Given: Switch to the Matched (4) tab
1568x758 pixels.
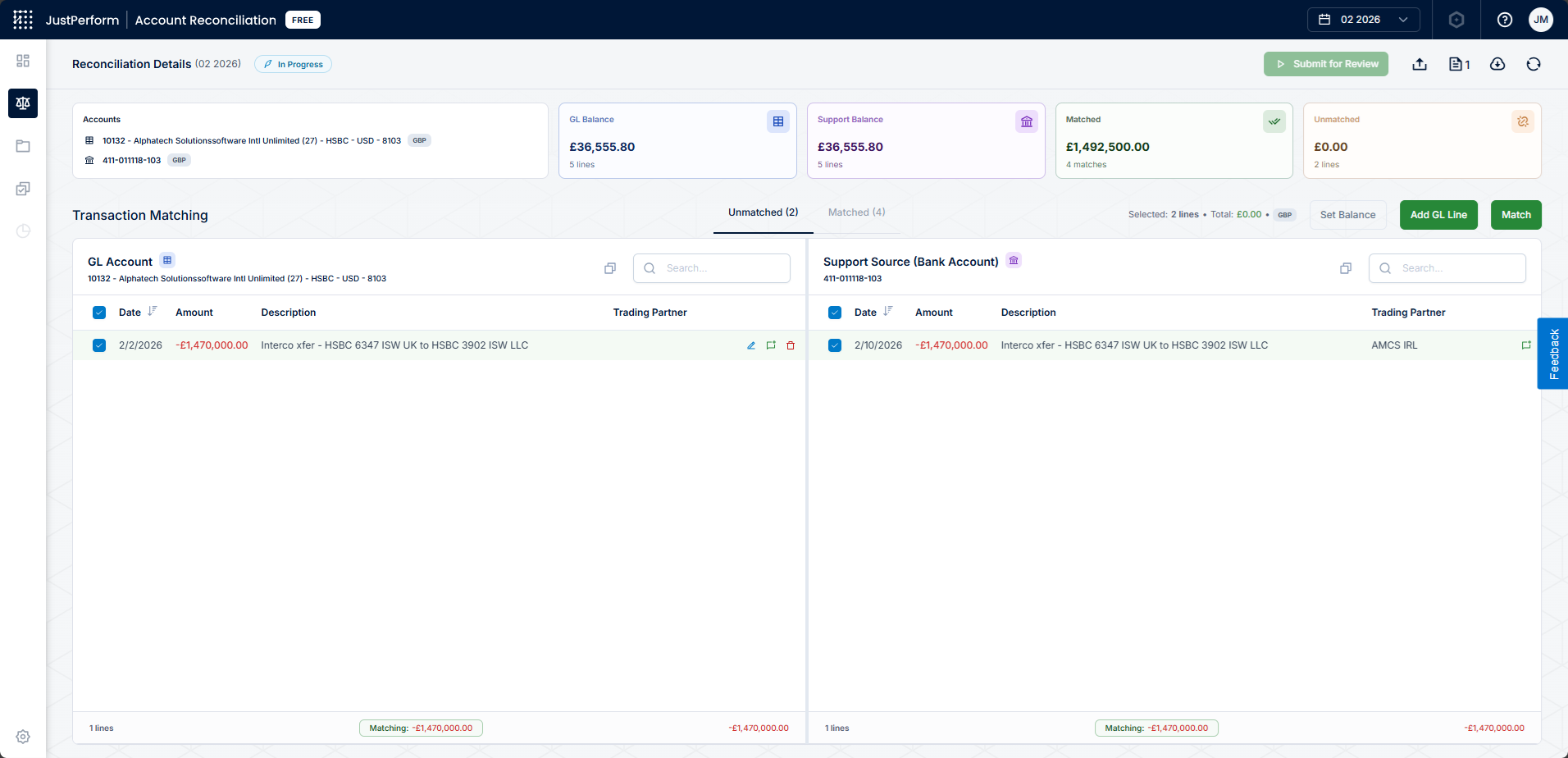Looking at the screenshot, I should tap(856, 212).
